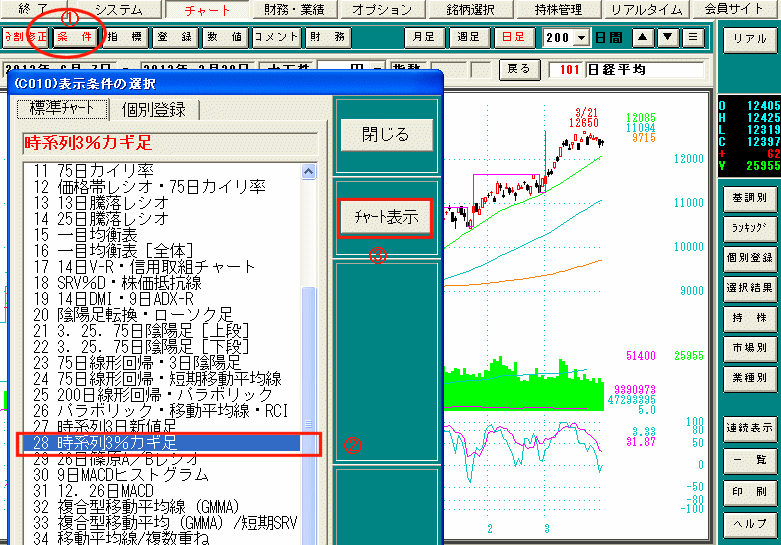Select item 30 9日MACDヒストグラム
Viewport: 781px width, 545px height.
pyautogui.click(x=162, y=474)
